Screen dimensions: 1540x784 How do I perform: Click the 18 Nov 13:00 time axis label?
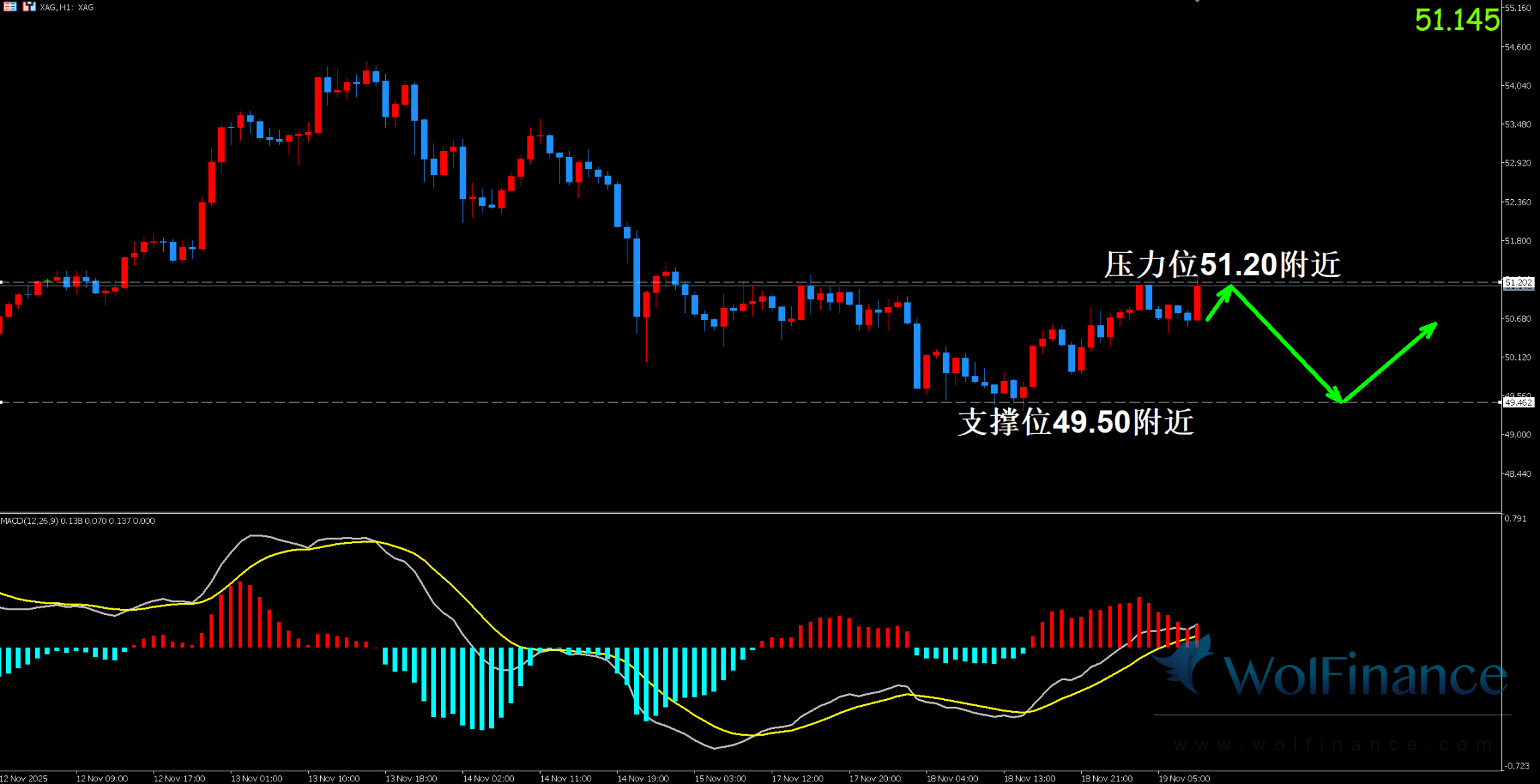[1029, 779]
